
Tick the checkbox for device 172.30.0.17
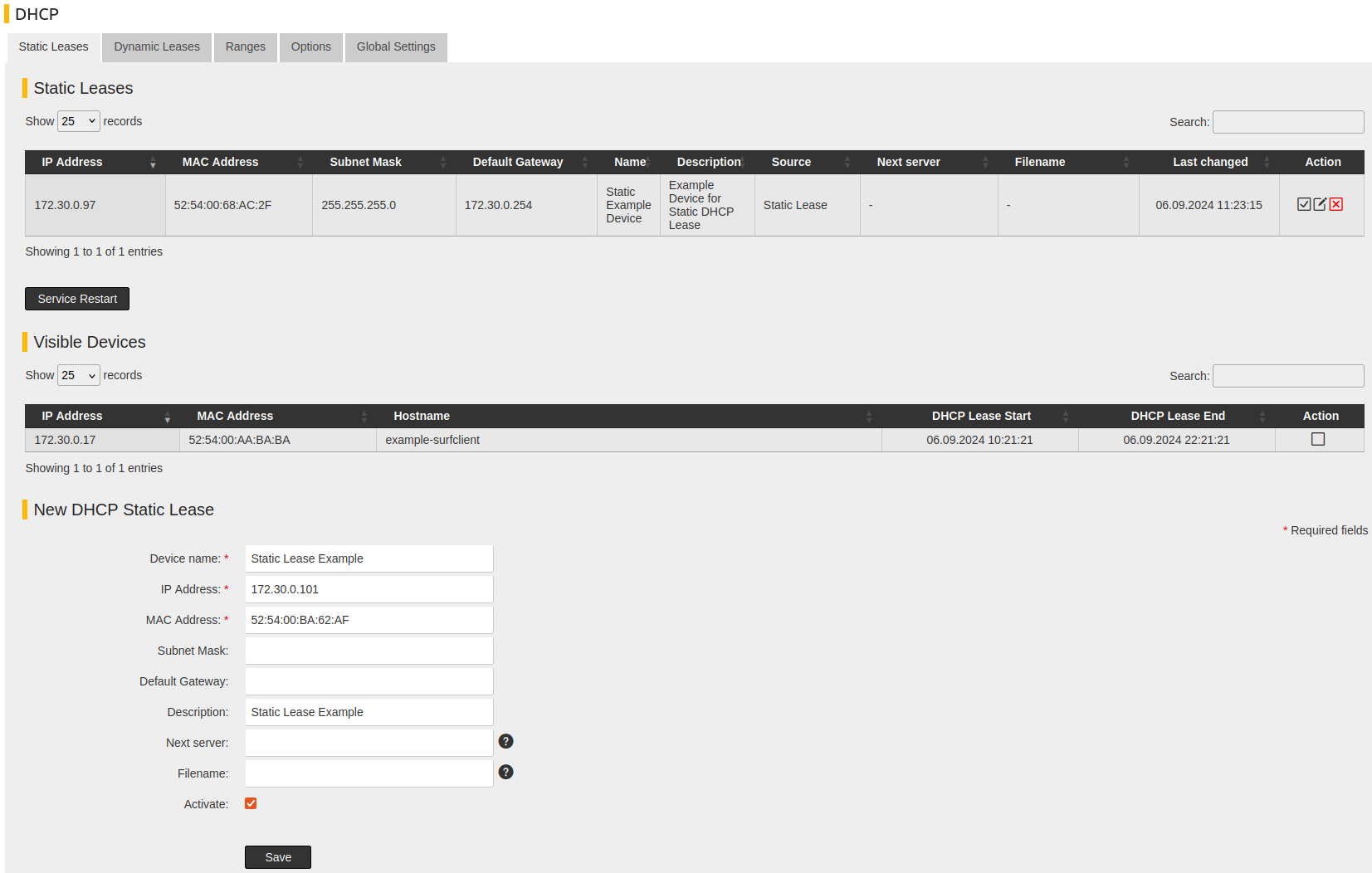[1318, 439]
